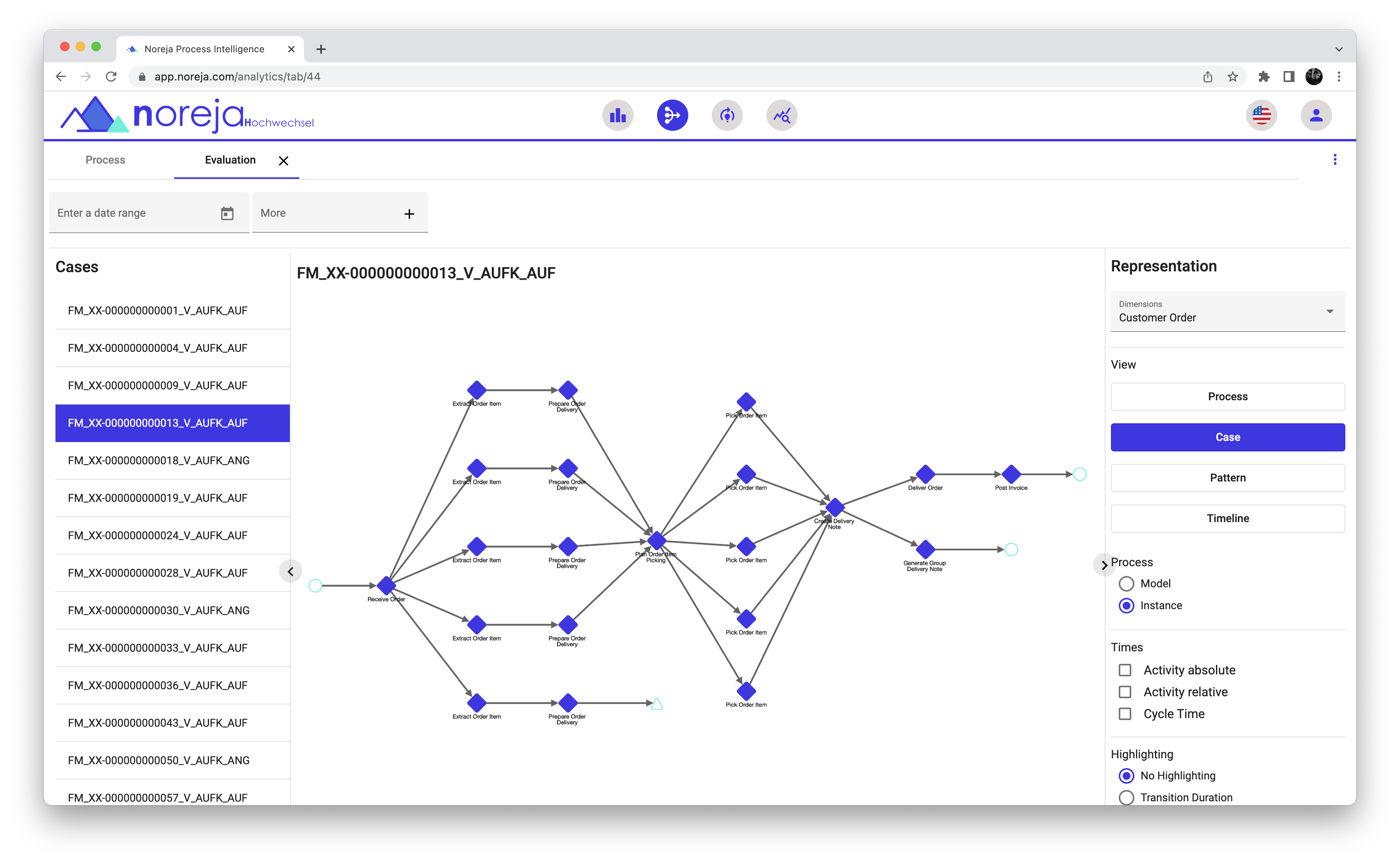The height and width of the screenshot is (863, 1400).
Task: Switch to the Process tab
Action: click(105, 160)
